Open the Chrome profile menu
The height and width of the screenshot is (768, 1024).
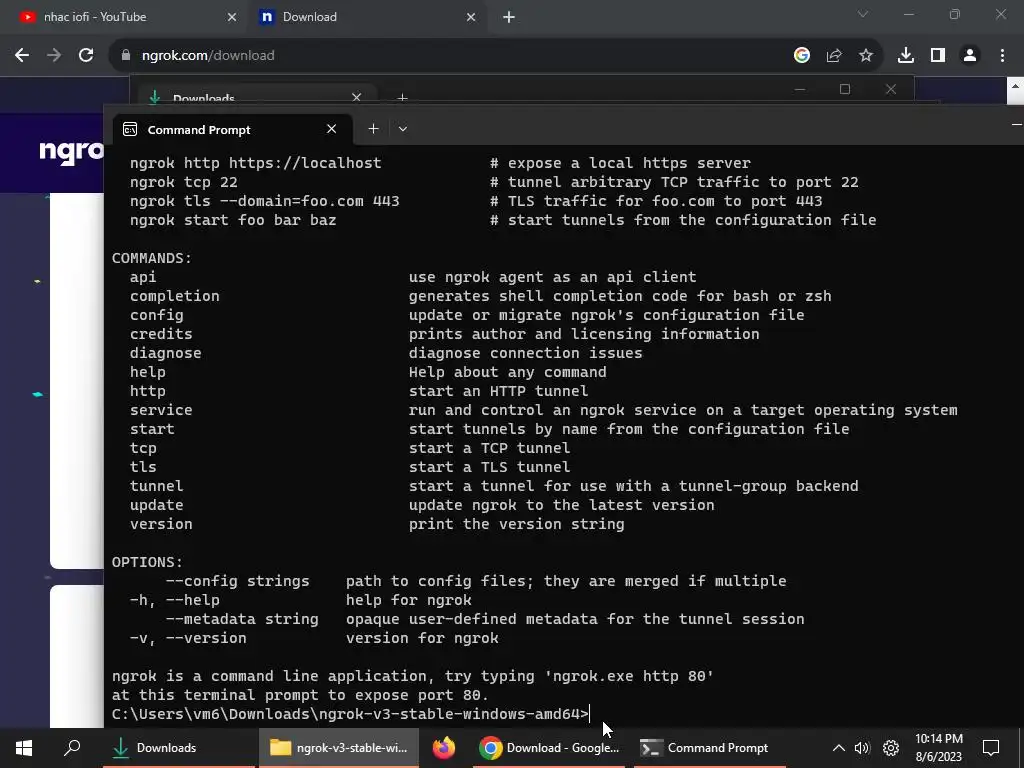970,56
